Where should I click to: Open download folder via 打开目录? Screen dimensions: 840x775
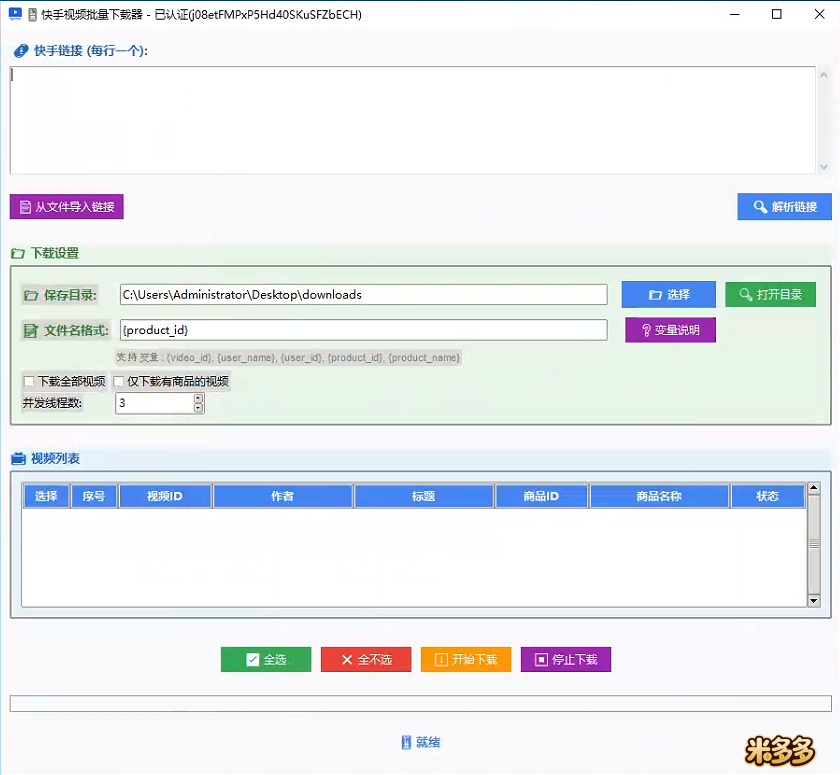[770, 294]
